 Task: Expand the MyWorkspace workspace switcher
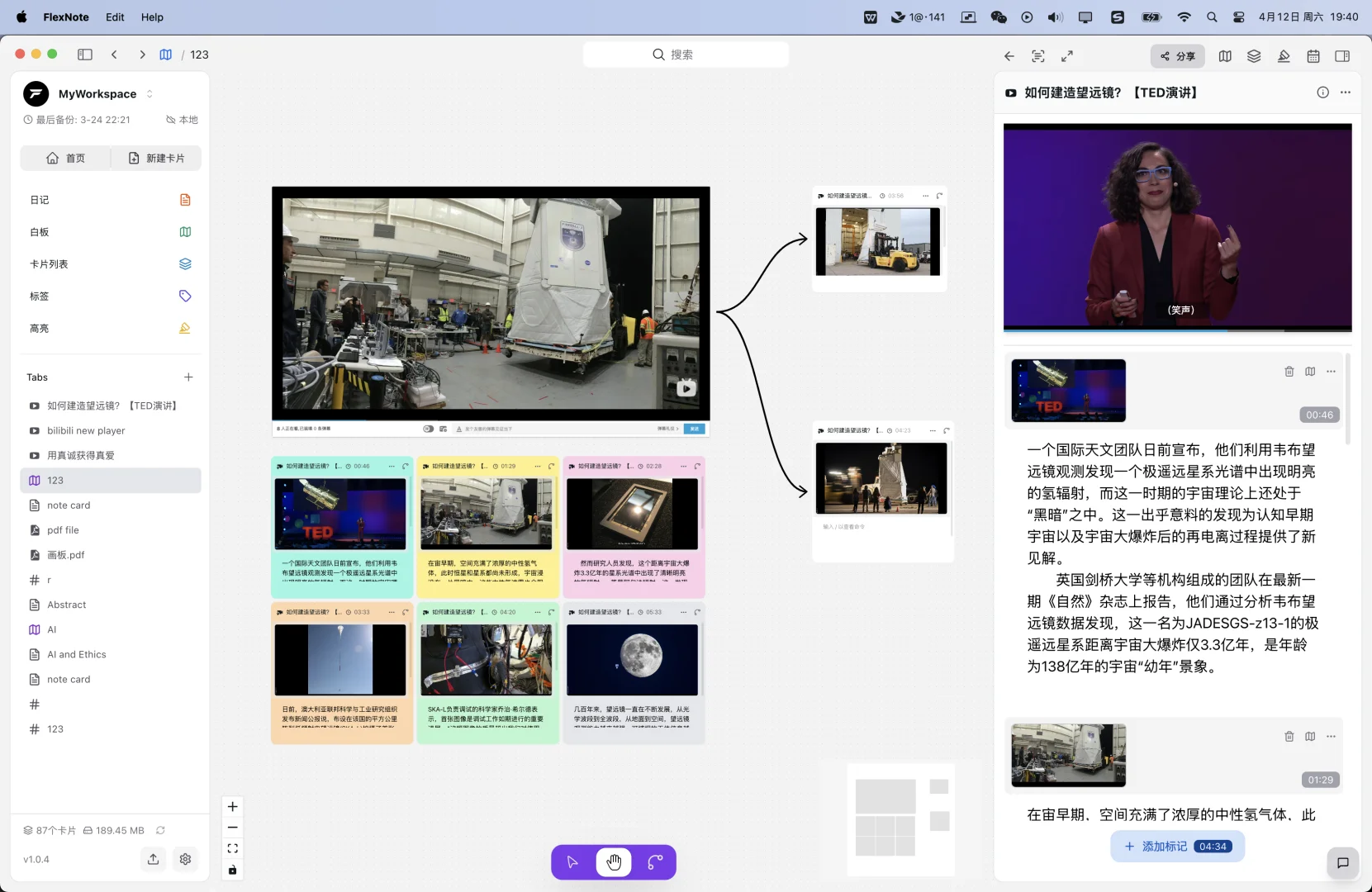click(150, 94)
